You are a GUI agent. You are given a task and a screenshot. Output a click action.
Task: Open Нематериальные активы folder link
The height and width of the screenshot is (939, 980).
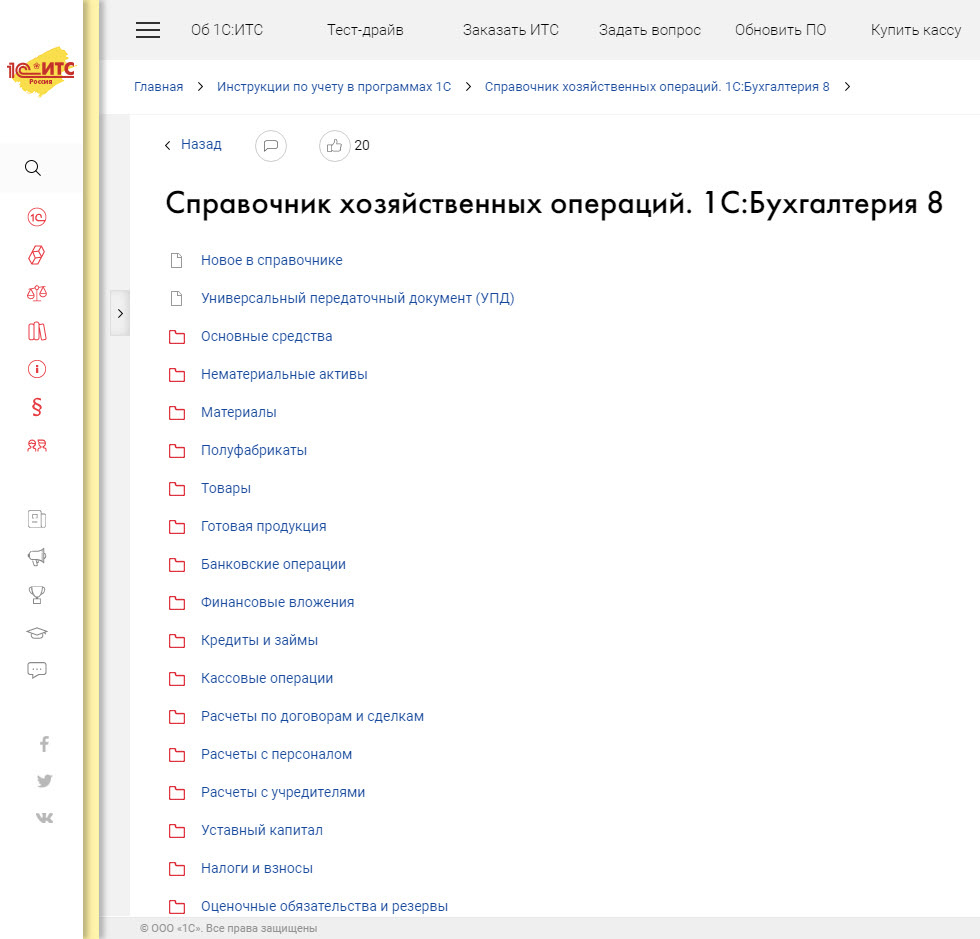[284, 374]
